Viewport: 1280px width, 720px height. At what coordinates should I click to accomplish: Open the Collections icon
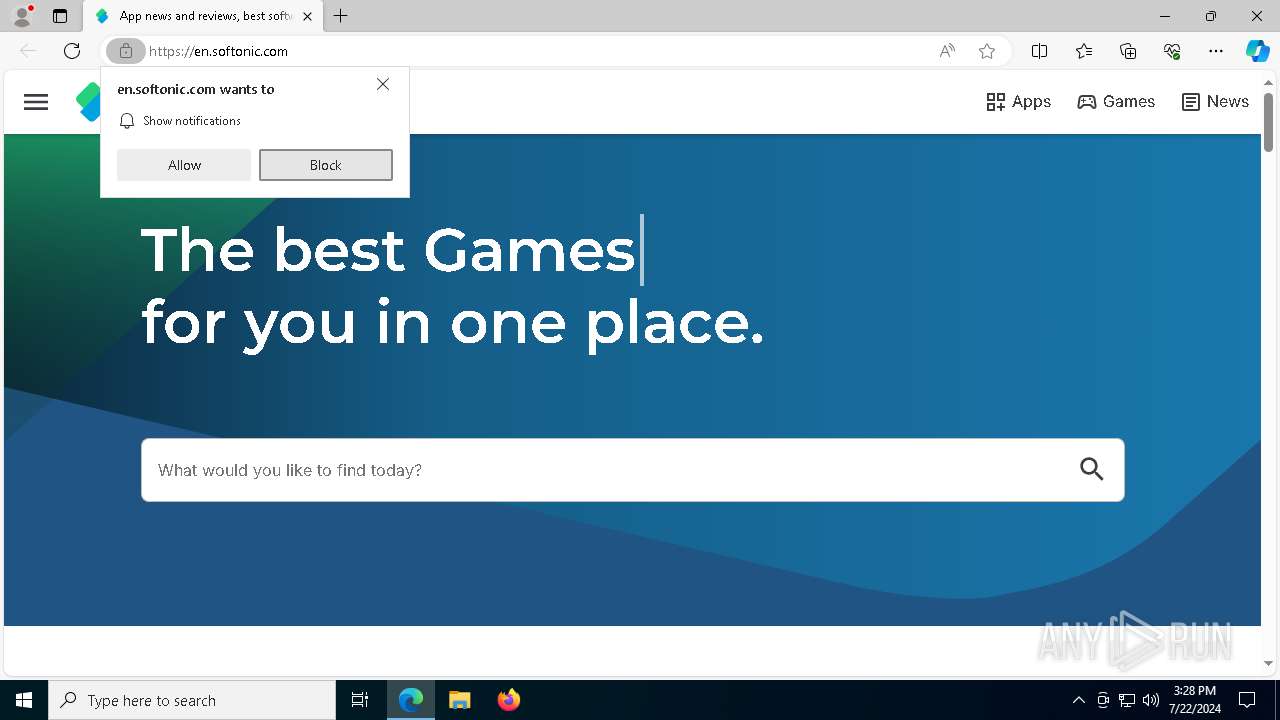1128,51
